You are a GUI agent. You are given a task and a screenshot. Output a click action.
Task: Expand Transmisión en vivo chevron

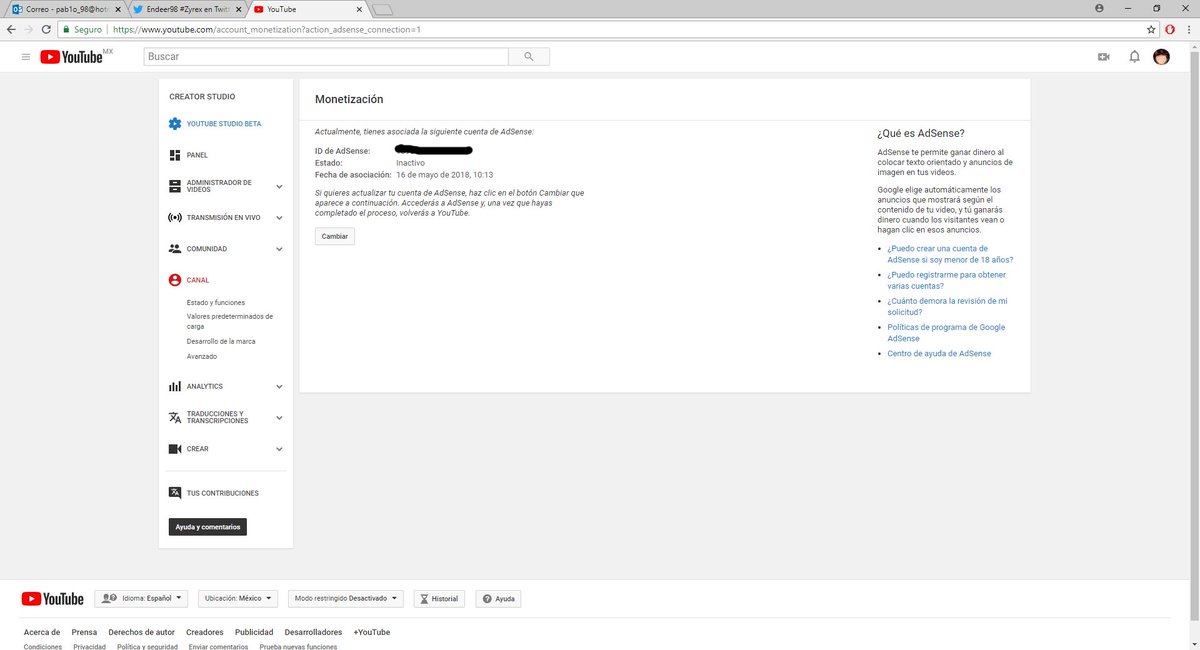click(279, 217)
